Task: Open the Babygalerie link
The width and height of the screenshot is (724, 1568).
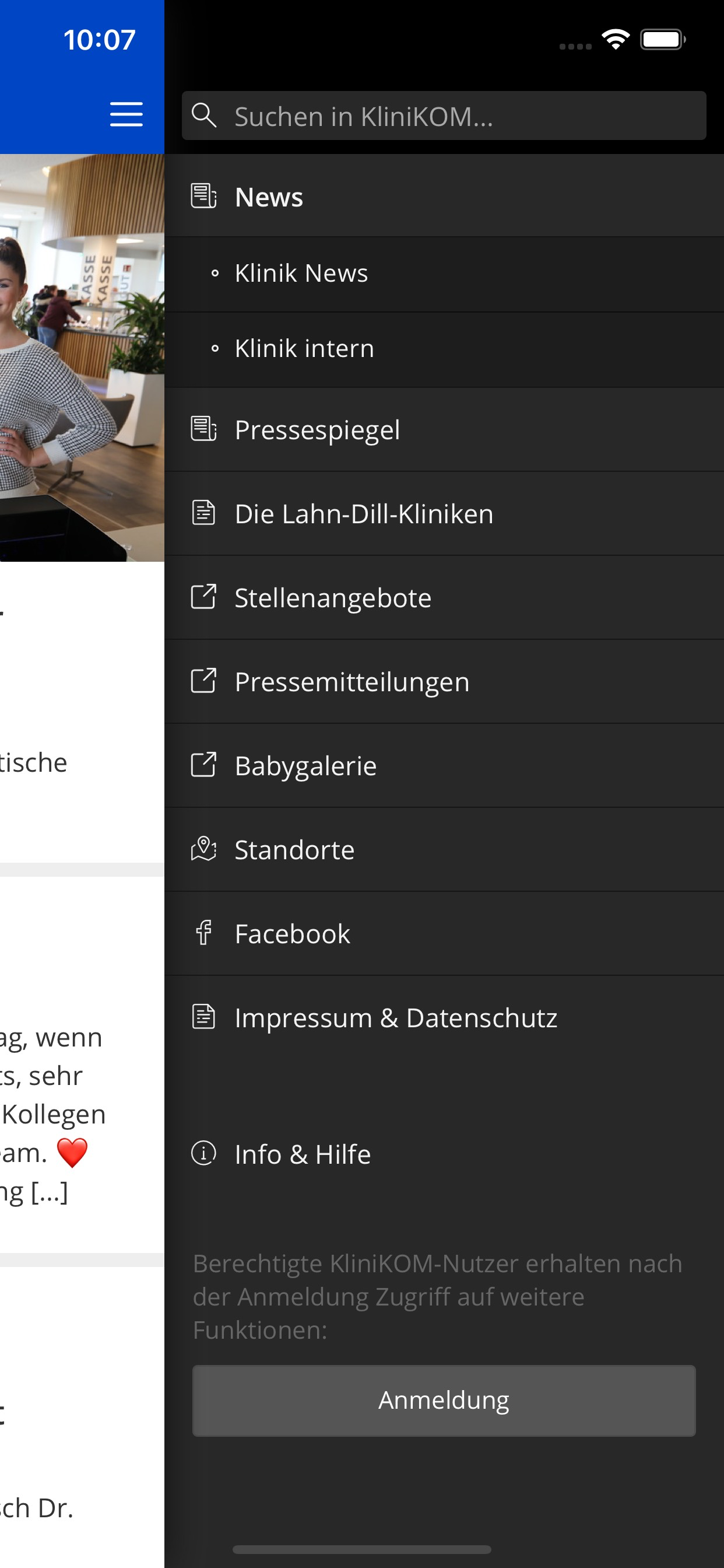Action: click(444, 766)
